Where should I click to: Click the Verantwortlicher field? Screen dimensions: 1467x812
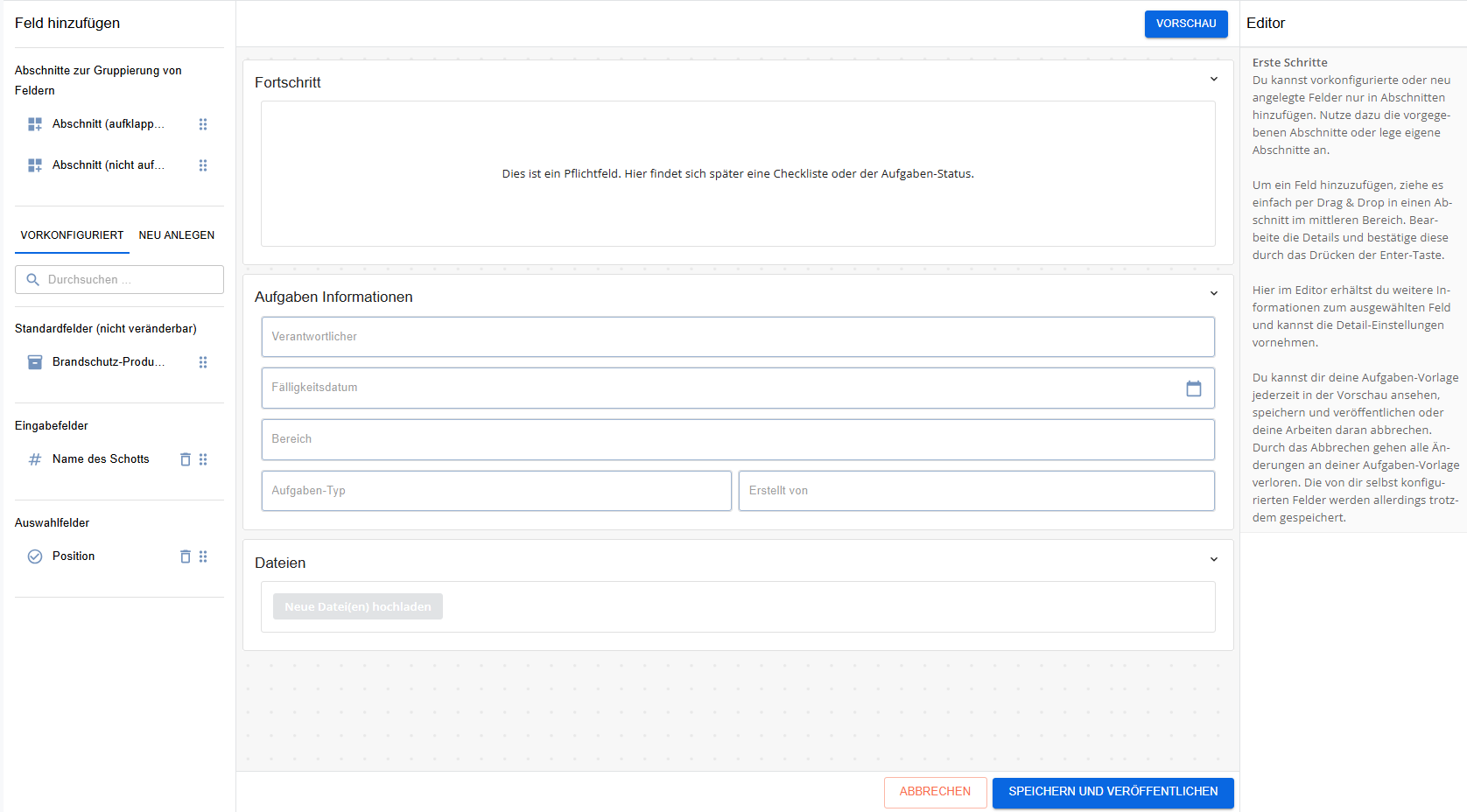(x=738, y=337)
